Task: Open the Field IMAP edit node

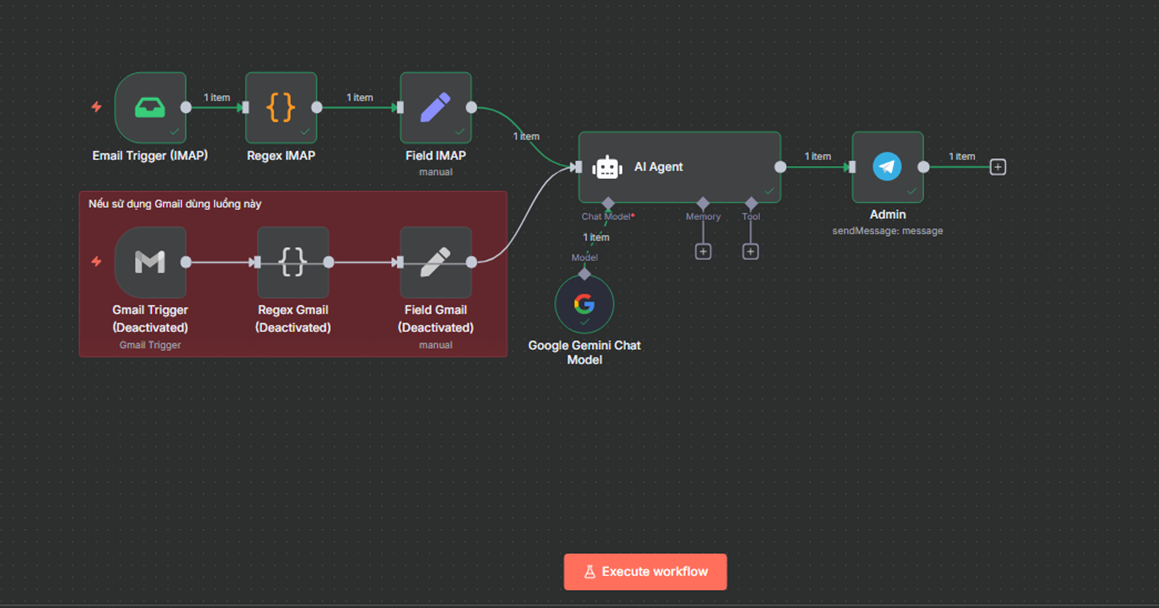Action: click(435, 108)
